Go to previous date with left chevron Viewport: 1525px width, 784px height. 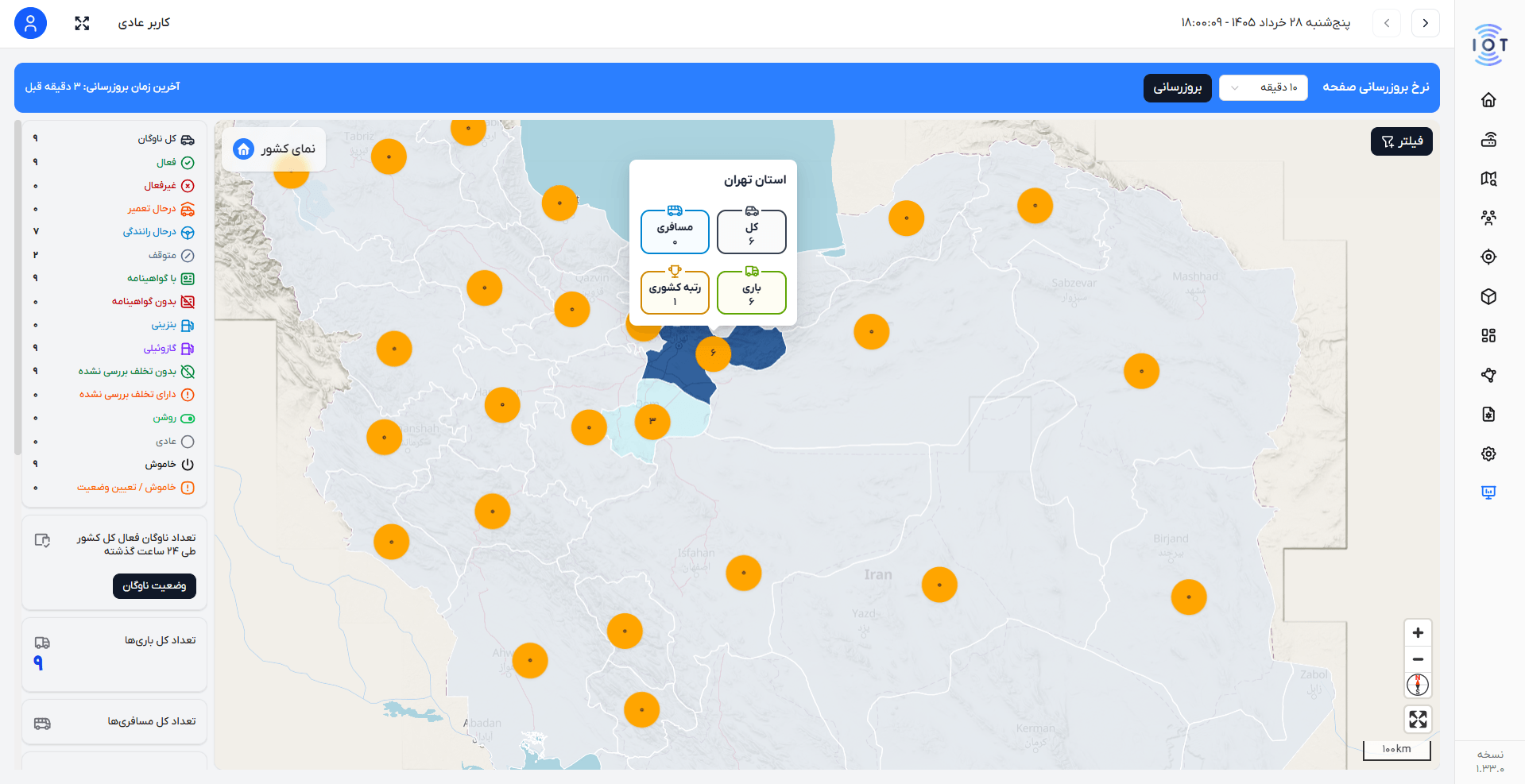point(1387,23)
